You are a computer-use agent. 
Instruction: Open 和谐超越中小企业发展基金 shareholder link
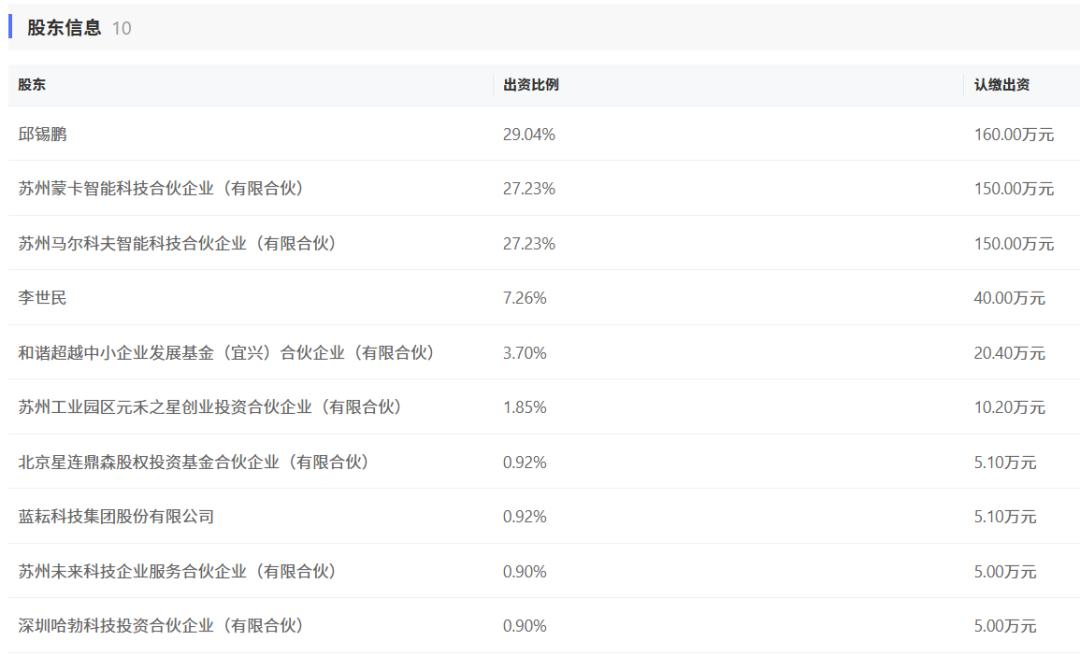coord(225,353)
